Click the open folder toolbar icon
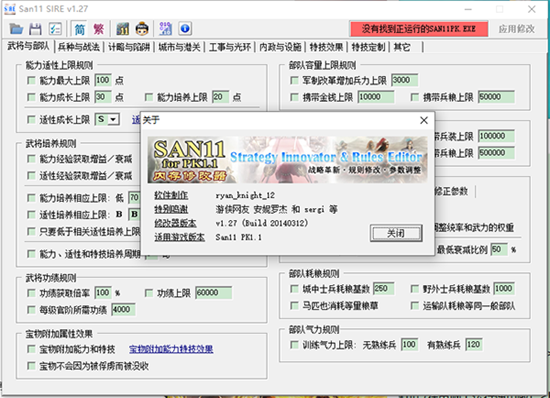This screenshot has height=398, width=550. 16,29
